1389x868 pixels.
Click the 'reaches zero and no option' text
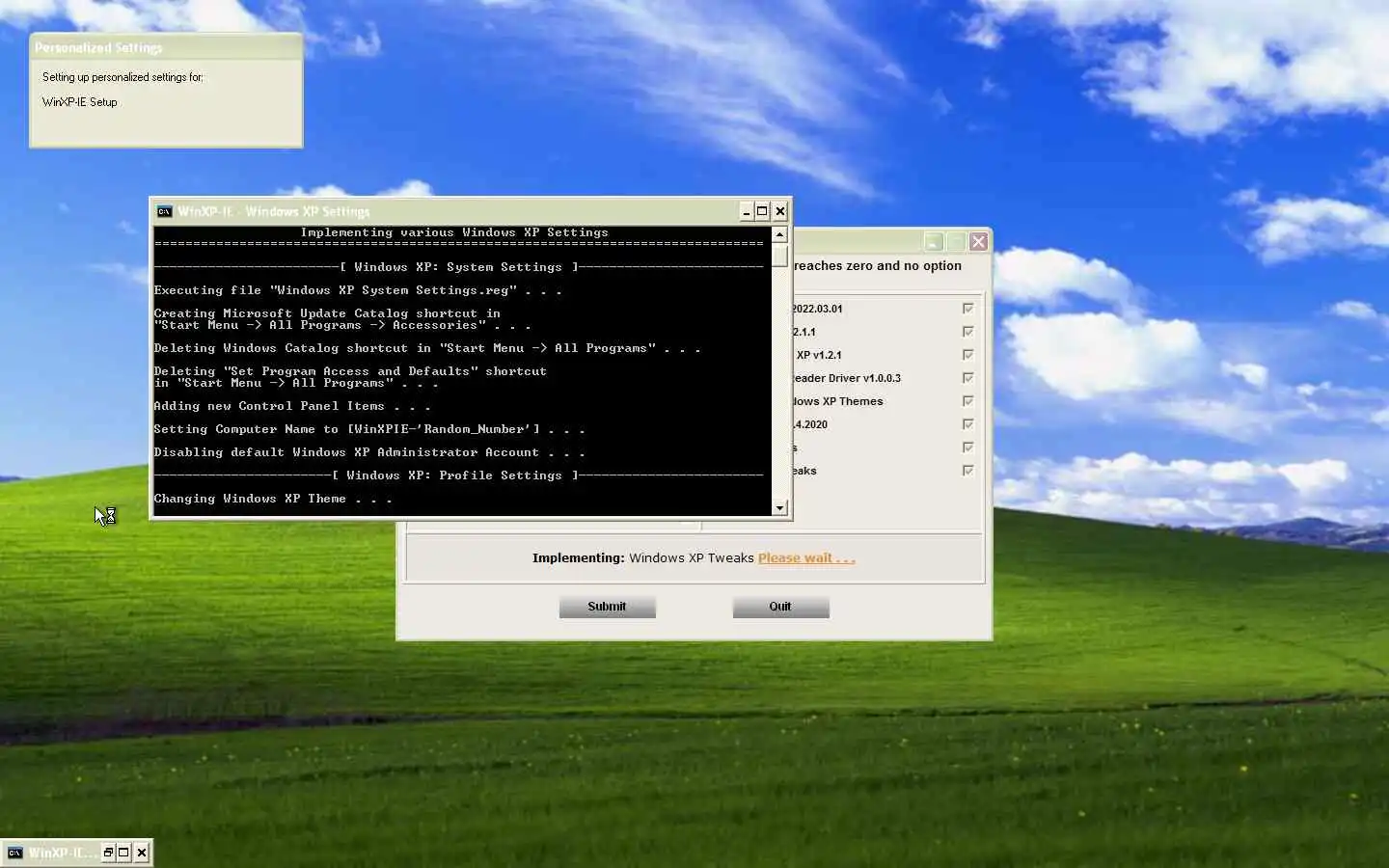point(878,266)
